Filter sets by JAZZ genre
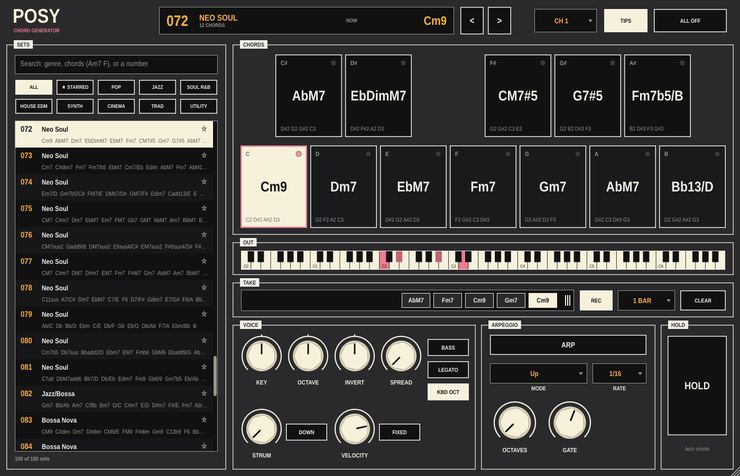This screenshot has width=740, height=476. coord(157,87)
